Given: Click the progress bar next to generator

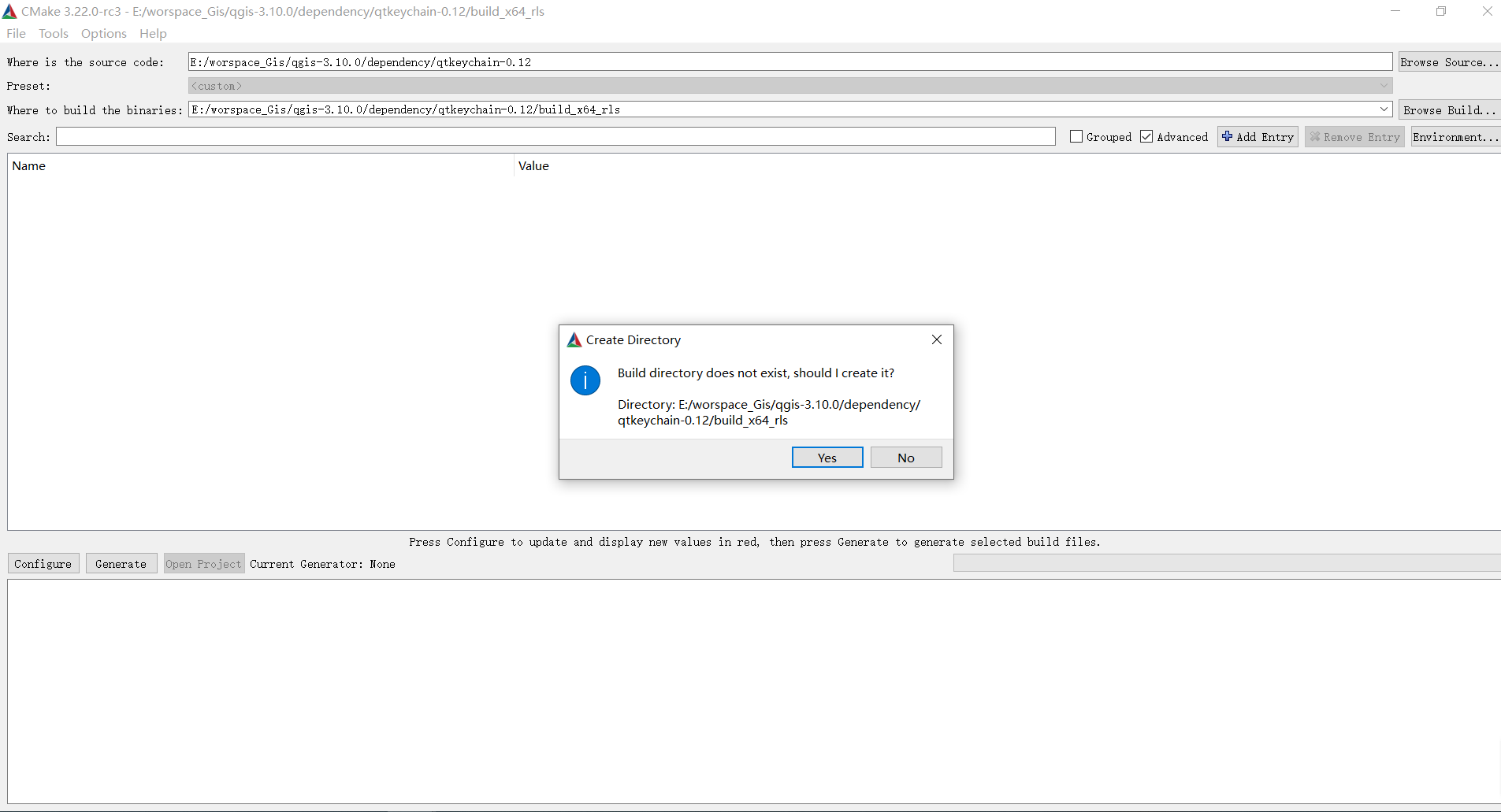Looking at the screenshot, I should click(1227, 563).
